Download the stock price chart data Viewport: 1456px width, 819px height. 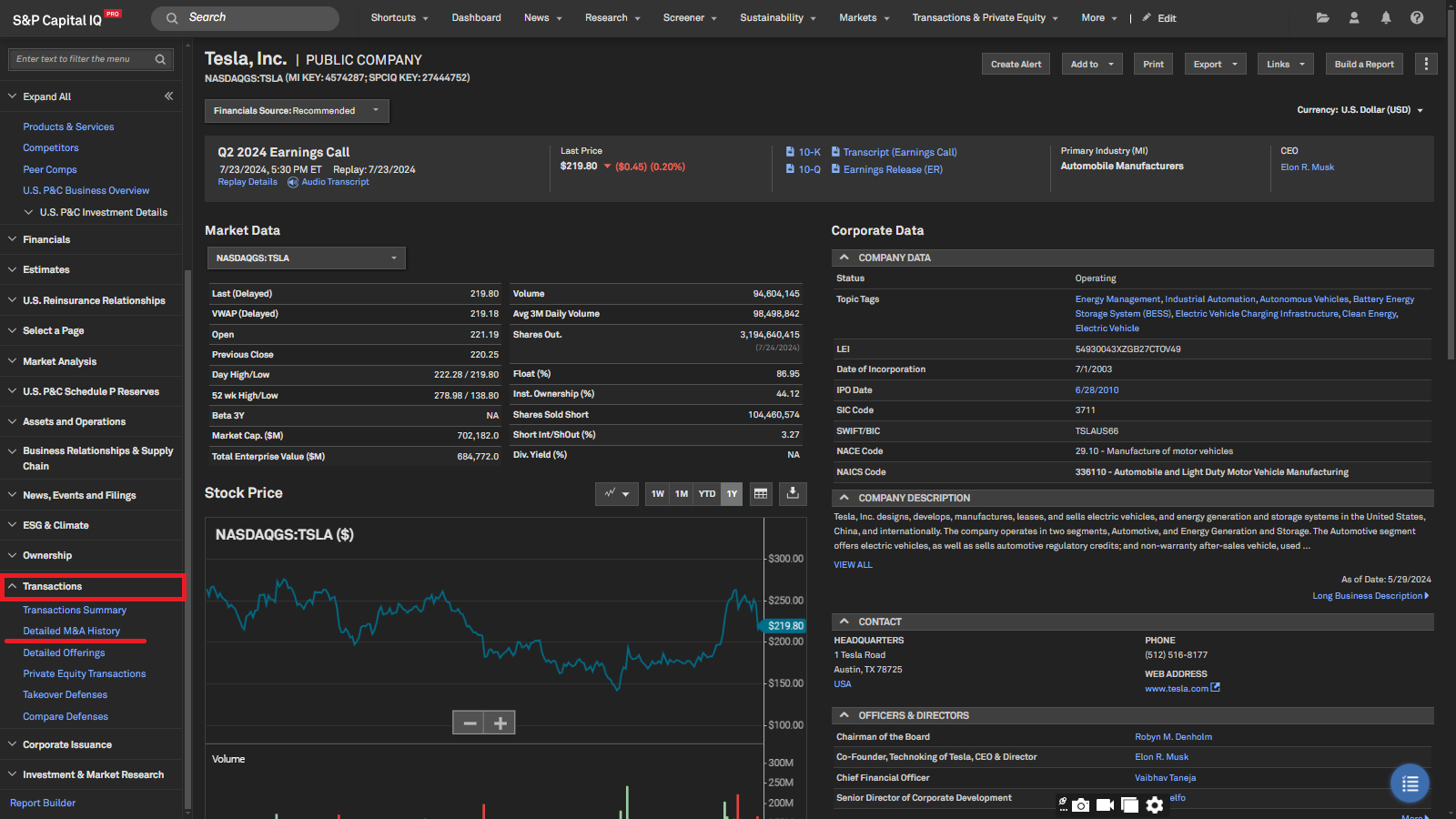tap(793, 493)
